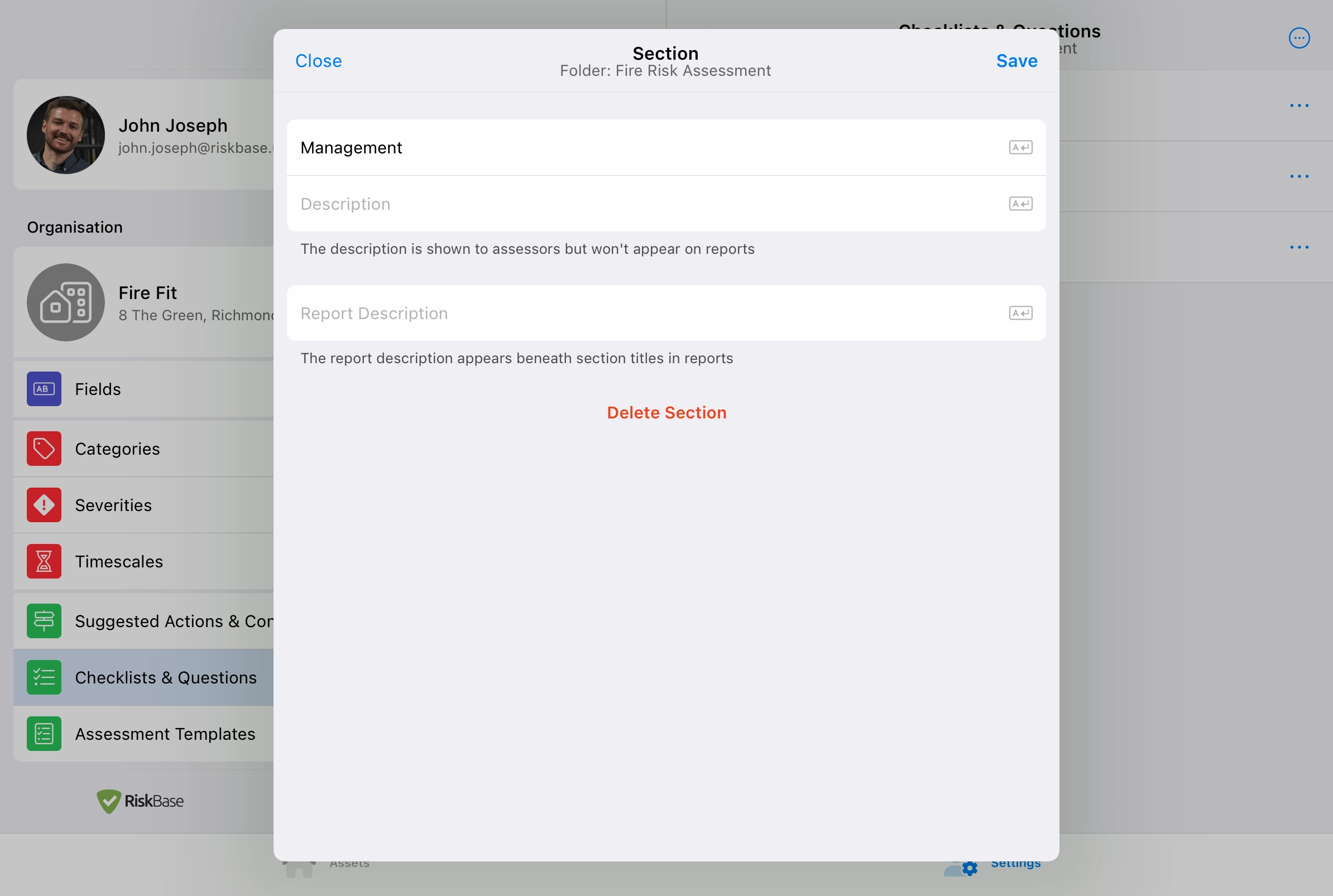Image resolution: width=1333 pixels, height=896 pixels.
Task: Expand the three-dot menu top right
Action: coord(1299,38)
